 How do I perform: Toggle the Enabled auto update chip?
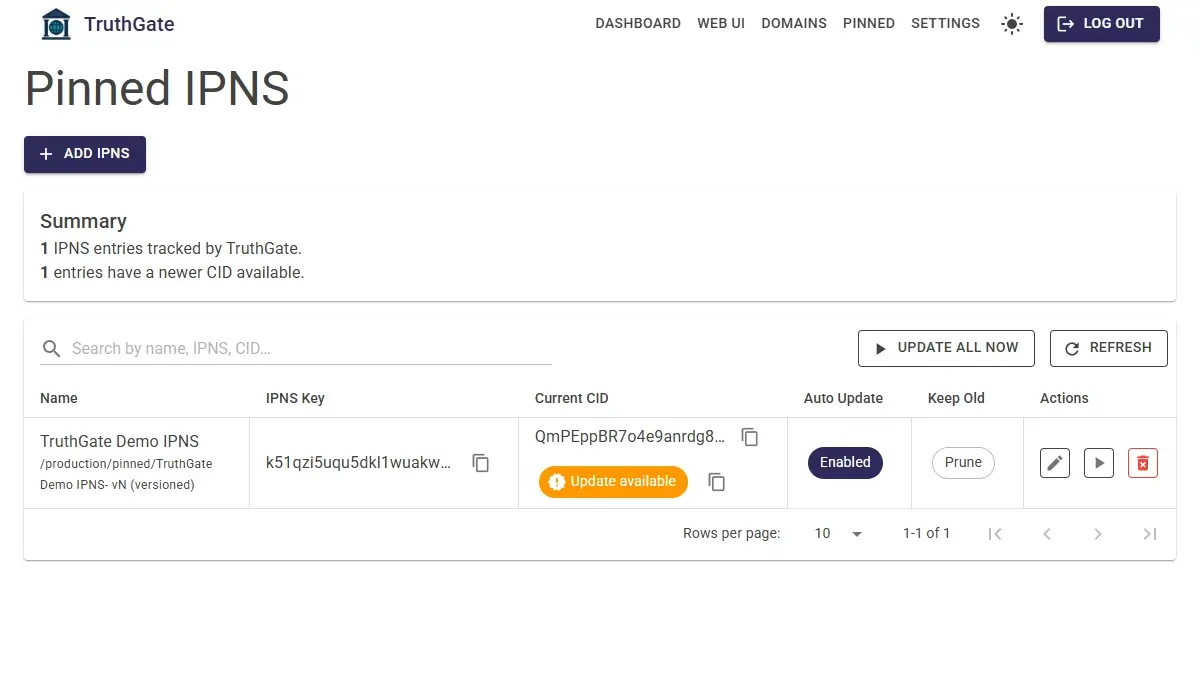(x=845, y=463)
